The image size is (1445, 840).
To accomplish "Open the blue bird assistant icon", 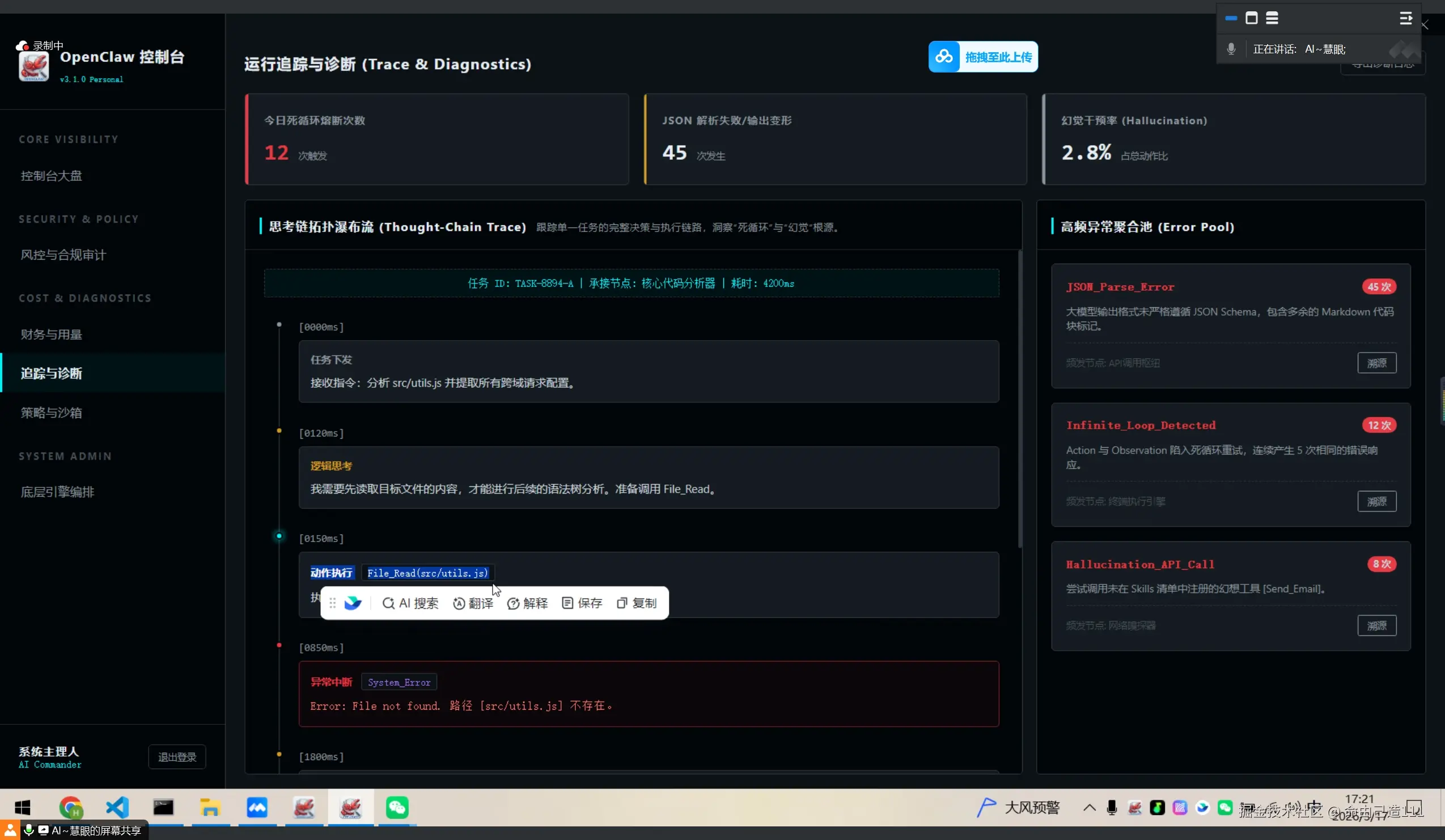I will point(353,603).
